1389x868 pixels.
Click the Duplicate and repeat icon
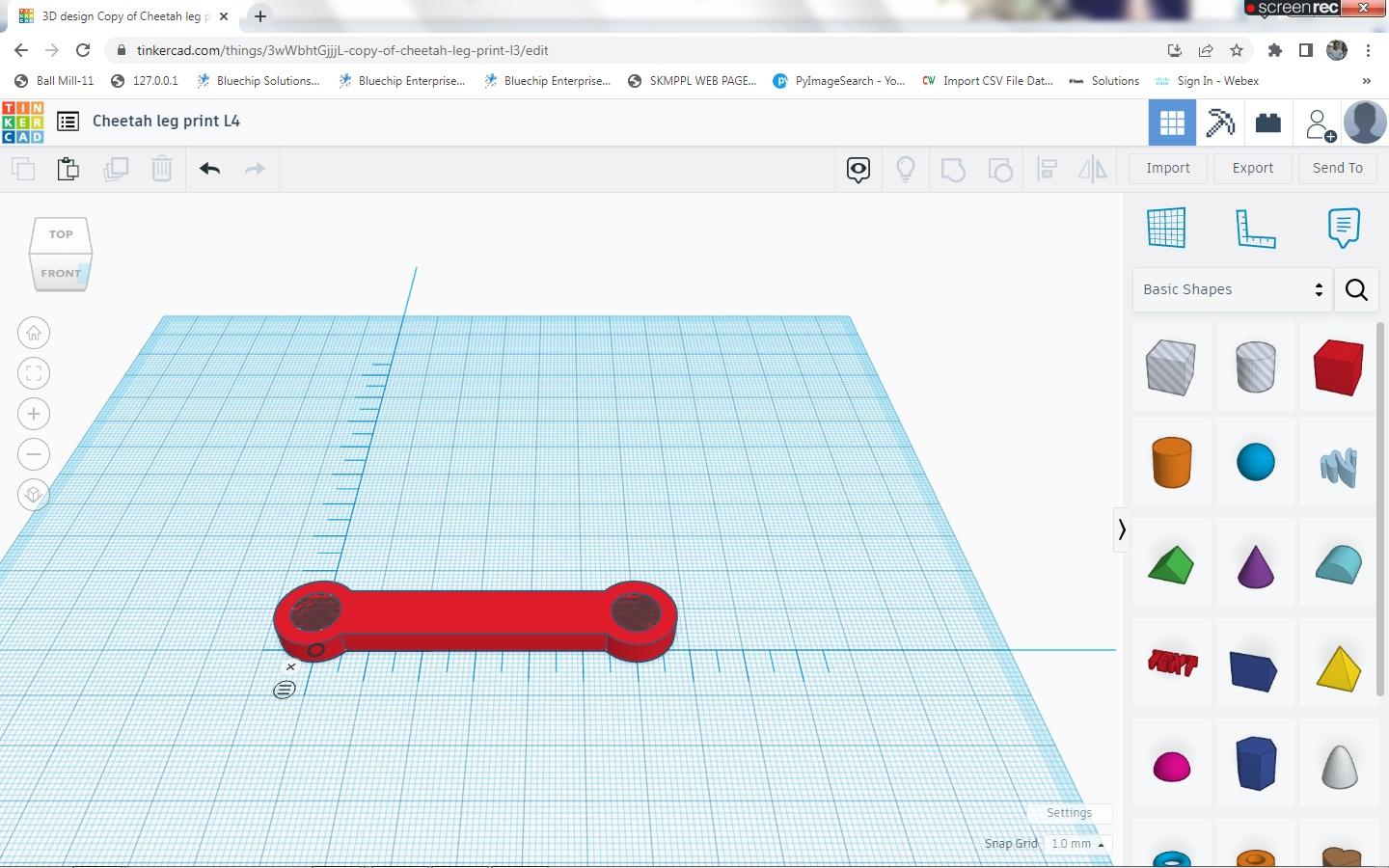click(116, 169)
